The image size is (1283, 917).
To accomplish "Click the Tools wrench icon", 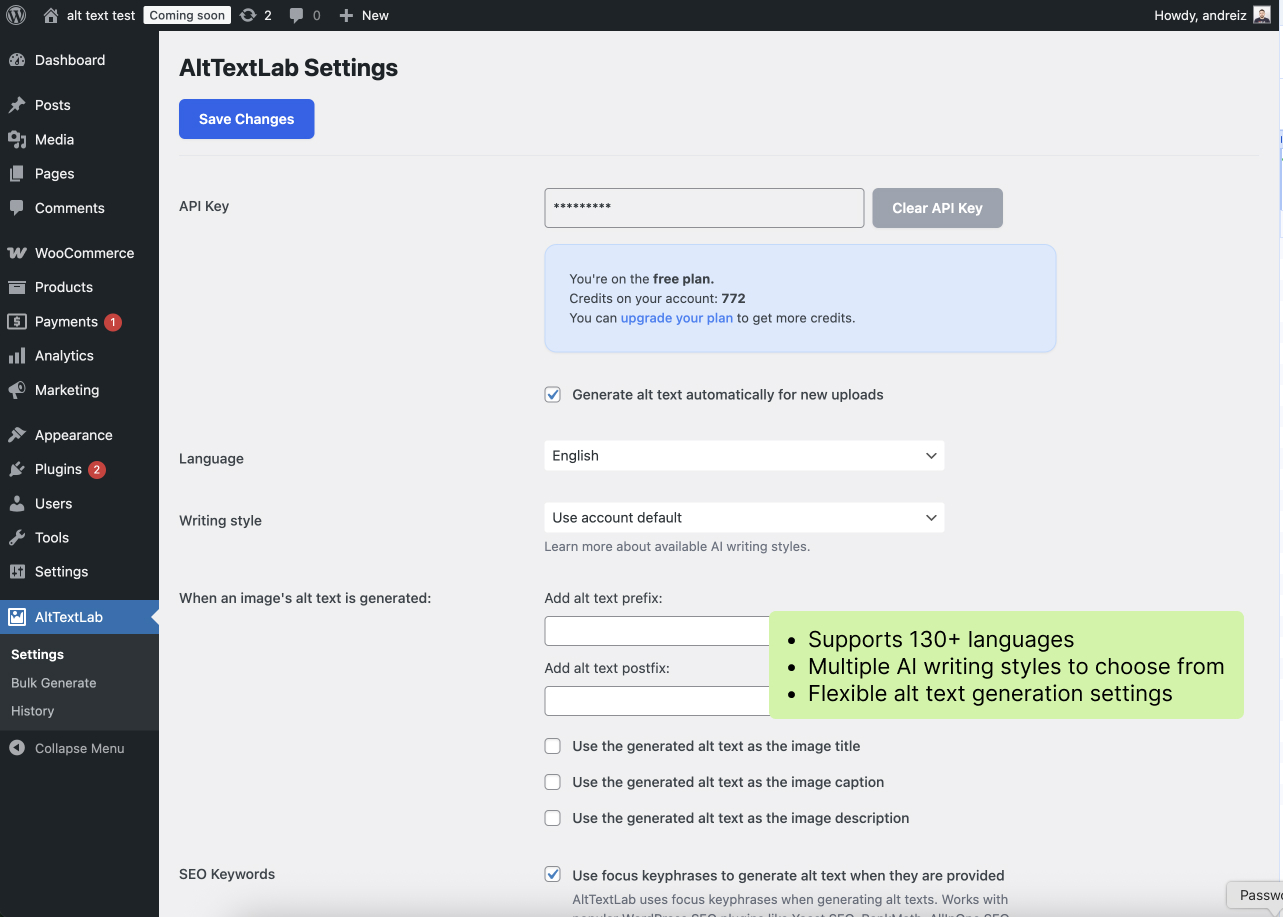I will click(17, 537).
